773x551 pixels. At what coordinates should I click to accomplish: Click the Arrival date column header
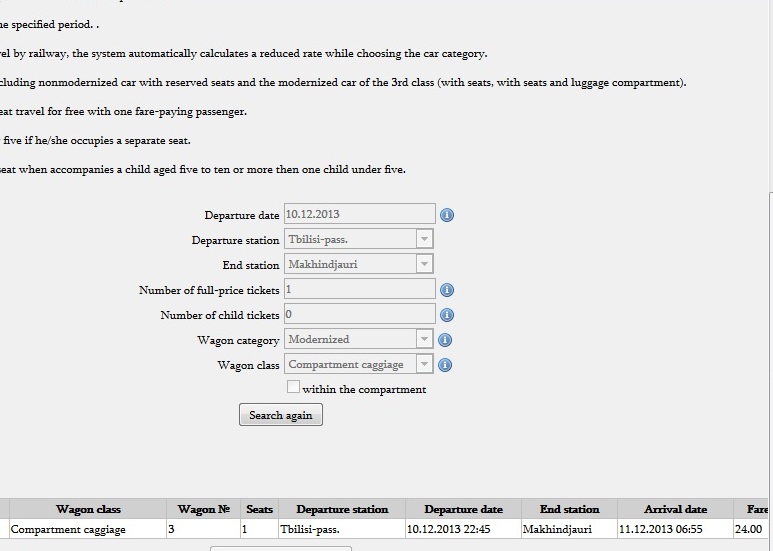(675, 509)
